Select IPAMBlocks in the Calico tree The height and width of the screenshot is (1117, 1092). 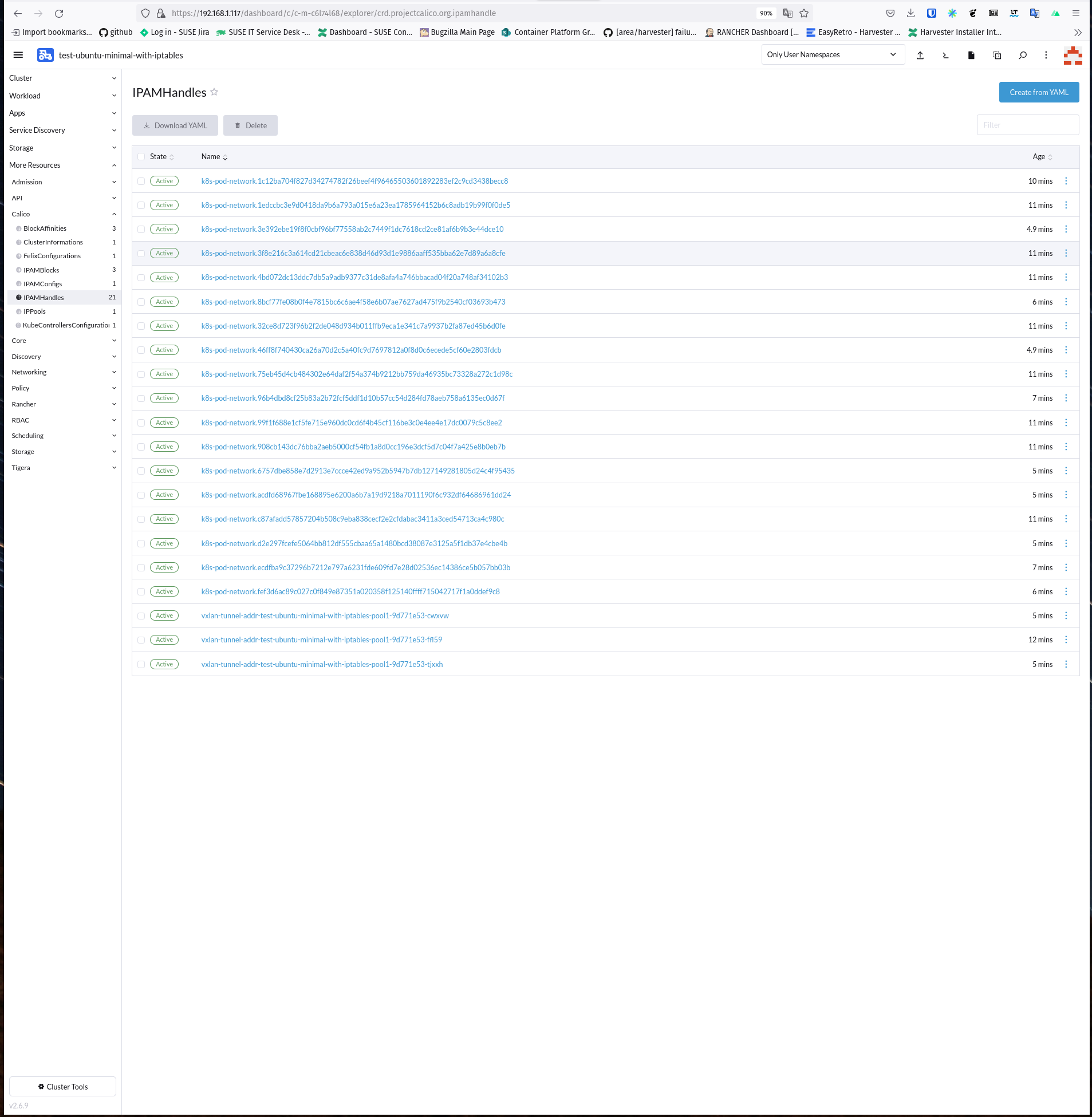tap(41, 270)
